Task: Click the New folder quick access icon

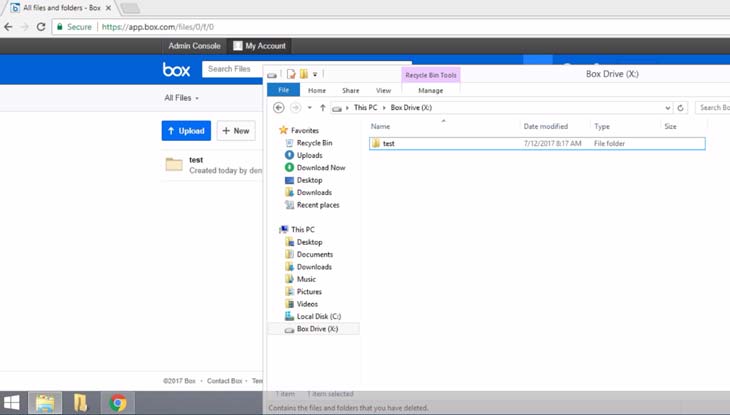Action: 304,74
